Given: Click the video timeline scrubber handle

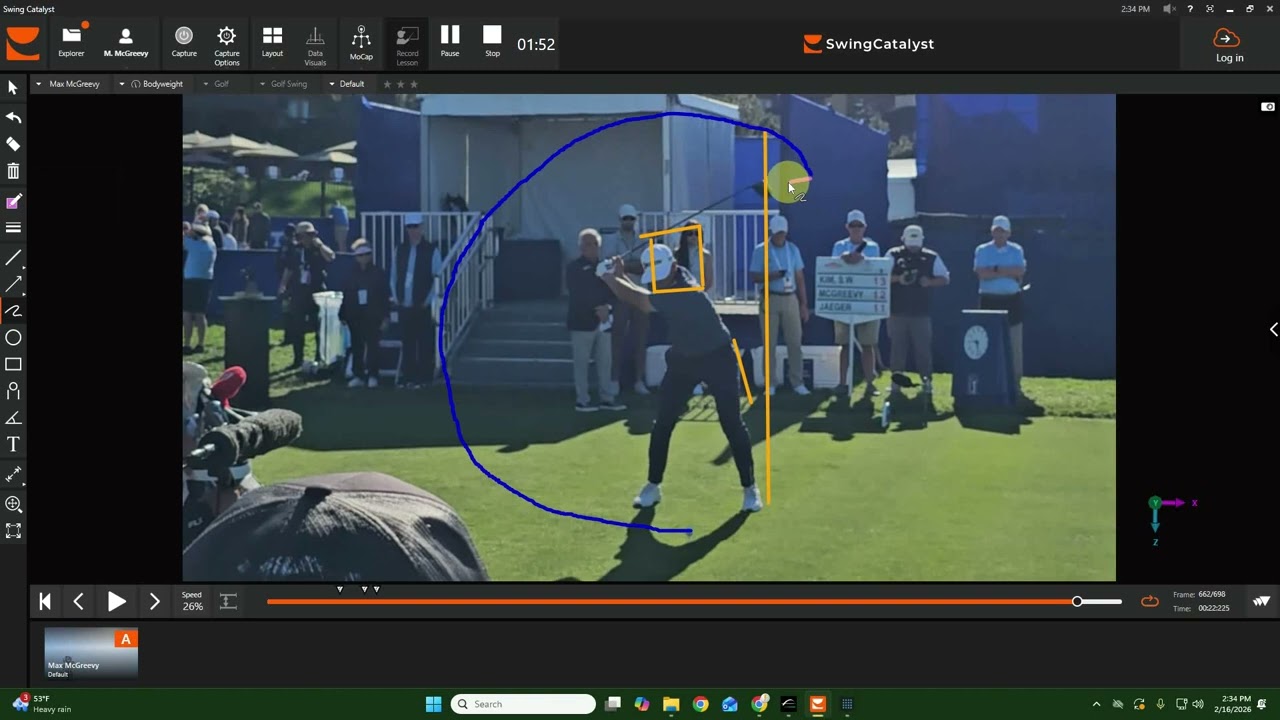Looking at the screenshot, I should 1077,601.
